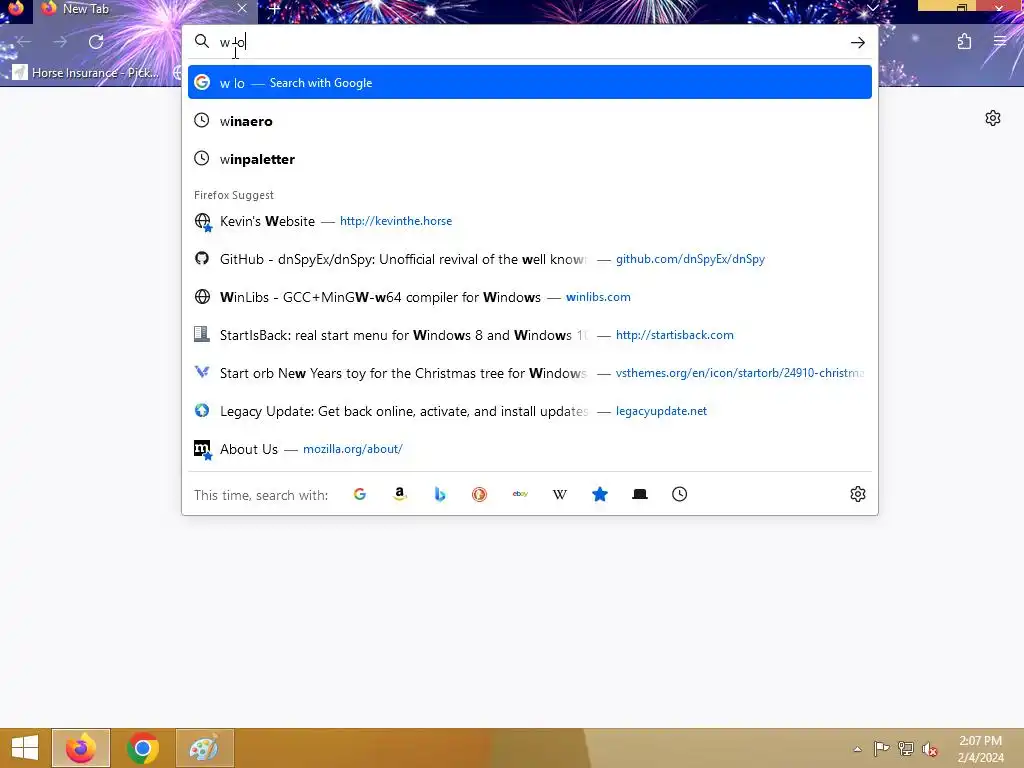Open the Firefox hamburger menu
This screenshot has height=768, width=1024.
pyautogui.click(x=1000, y=42)
